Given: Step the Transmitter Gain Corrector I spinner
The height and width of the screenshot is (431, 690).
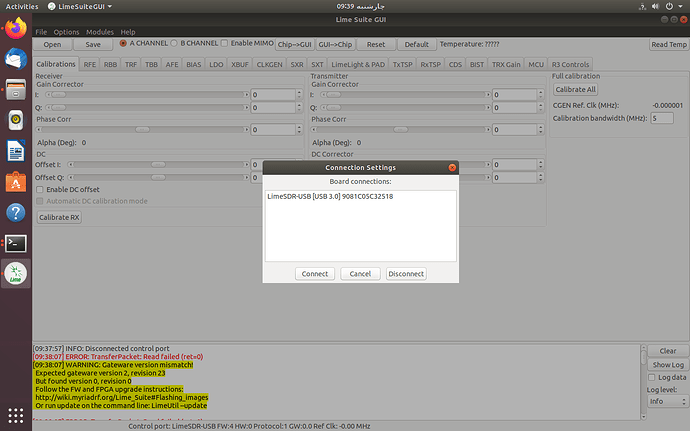Looking at the screenshot, I should pyautogui.click(x=540, y=95).
